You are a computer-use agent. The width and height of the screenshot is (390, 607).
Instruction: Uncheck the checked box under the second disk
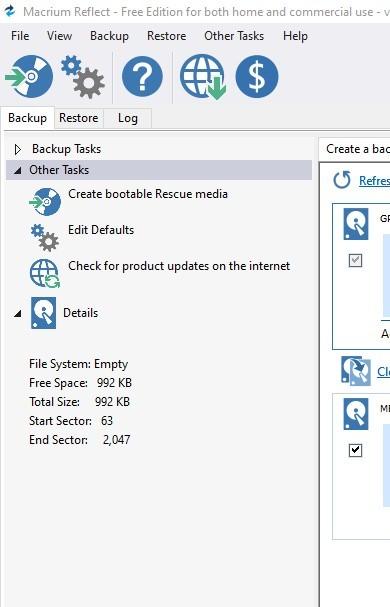coord(355,450)
